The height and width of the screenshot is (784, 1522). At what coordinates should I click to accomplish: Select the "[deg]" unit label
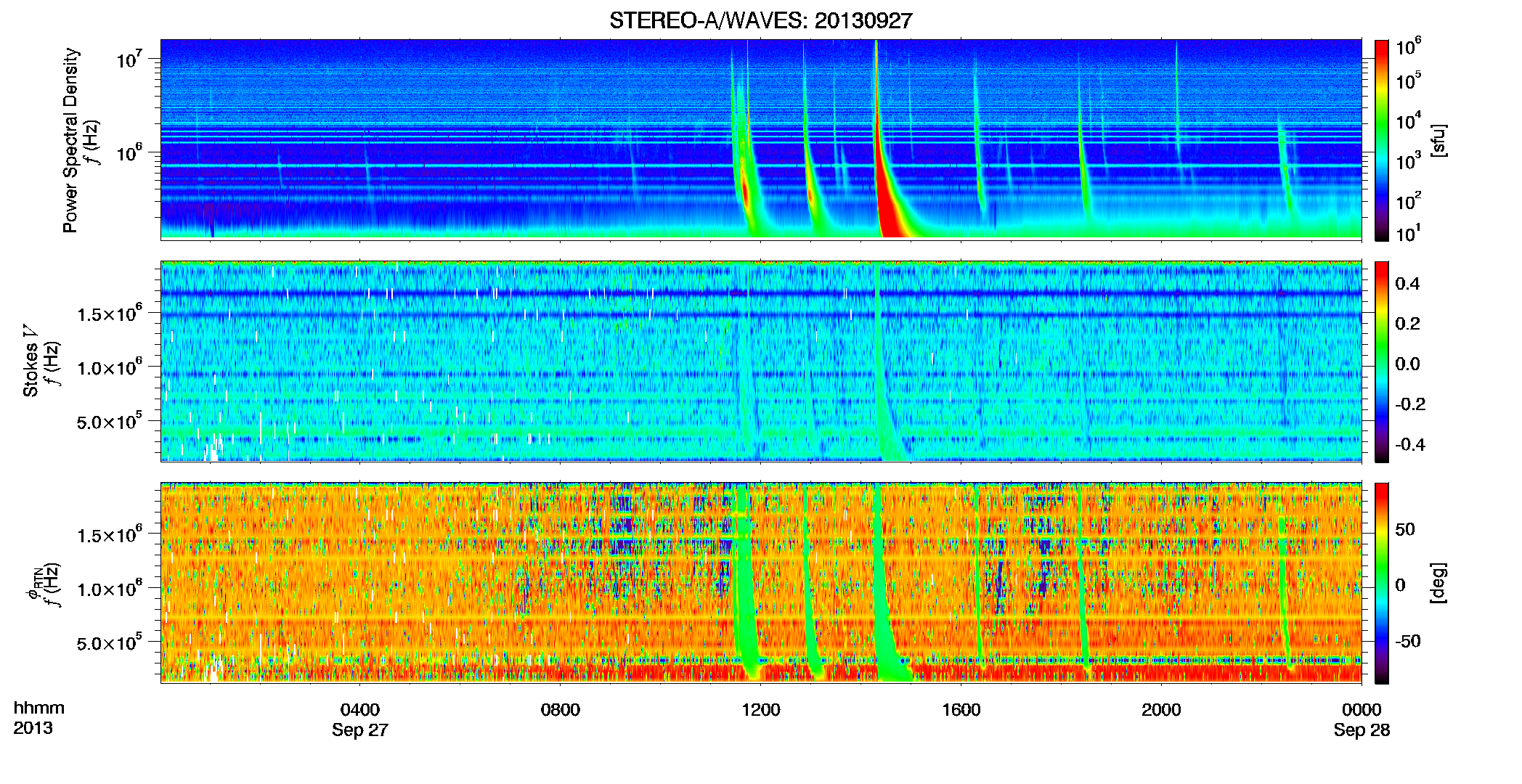(1439, 583)
